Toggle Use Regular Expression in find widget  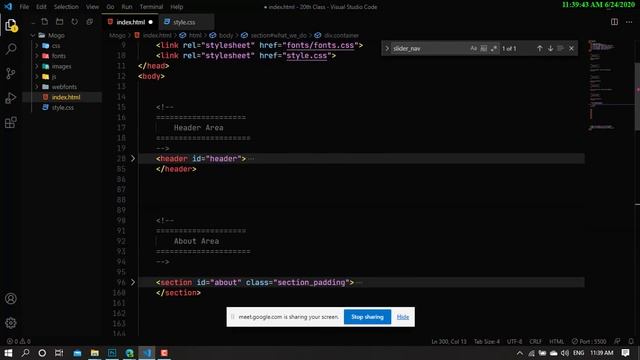(x=494, y=49)
